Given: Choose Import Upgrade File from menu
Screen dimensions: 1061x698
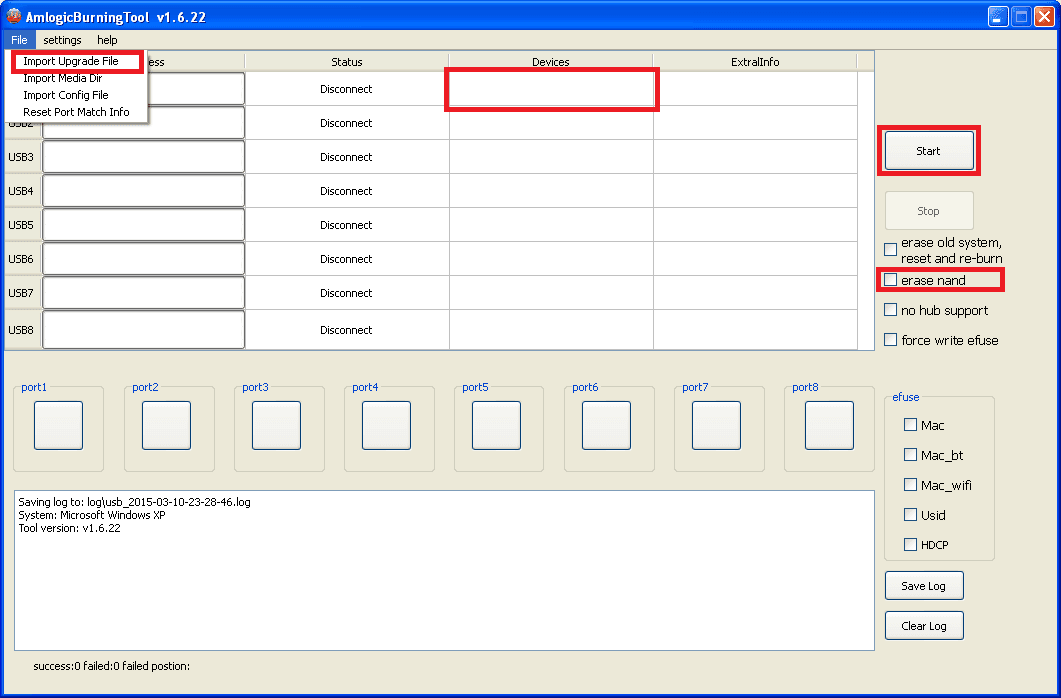Looking at the screenshot, I should point(71,61).
